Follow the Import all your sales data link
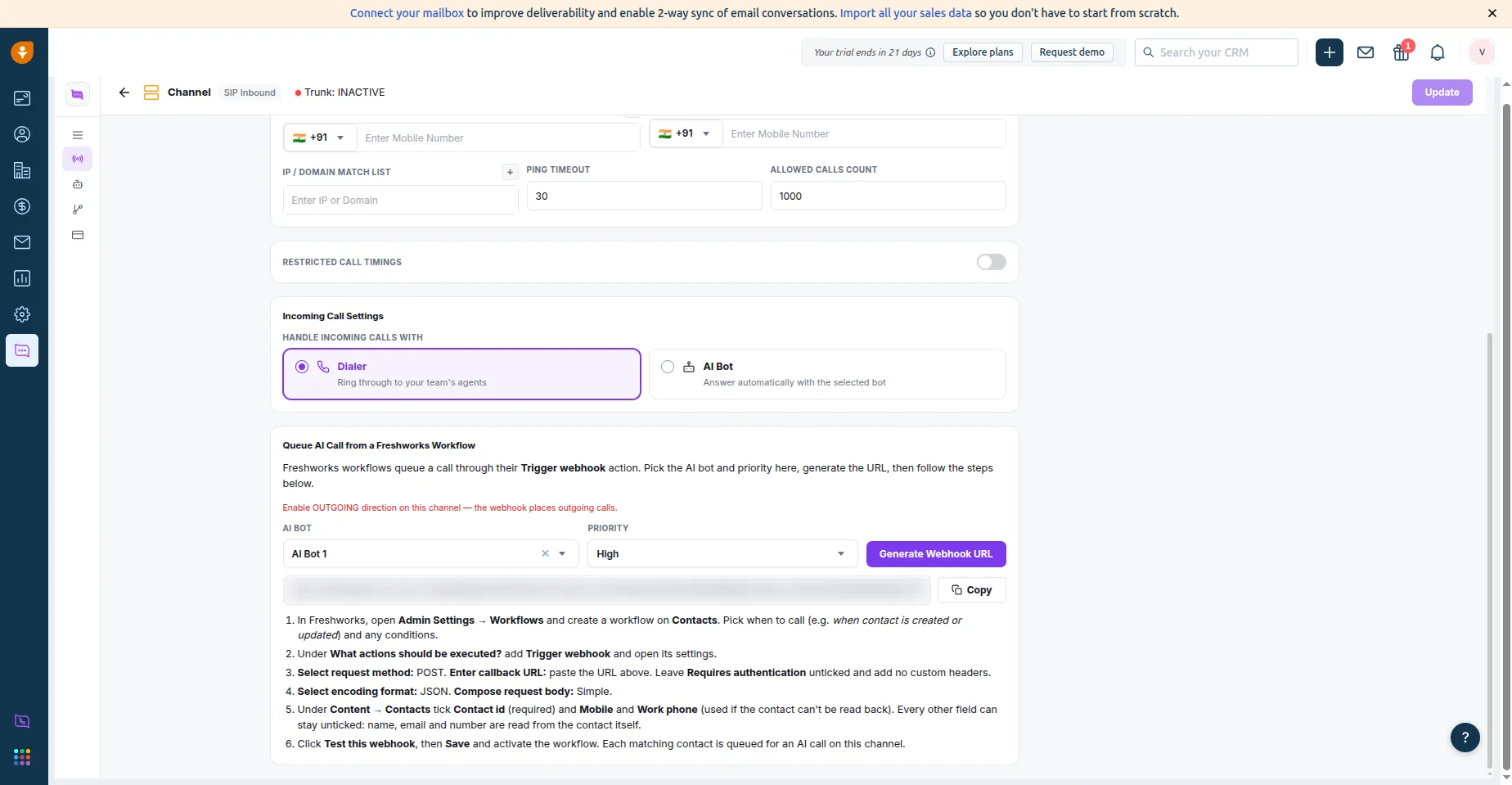This screenshot has width=1512, height=785. click(906, 13)
